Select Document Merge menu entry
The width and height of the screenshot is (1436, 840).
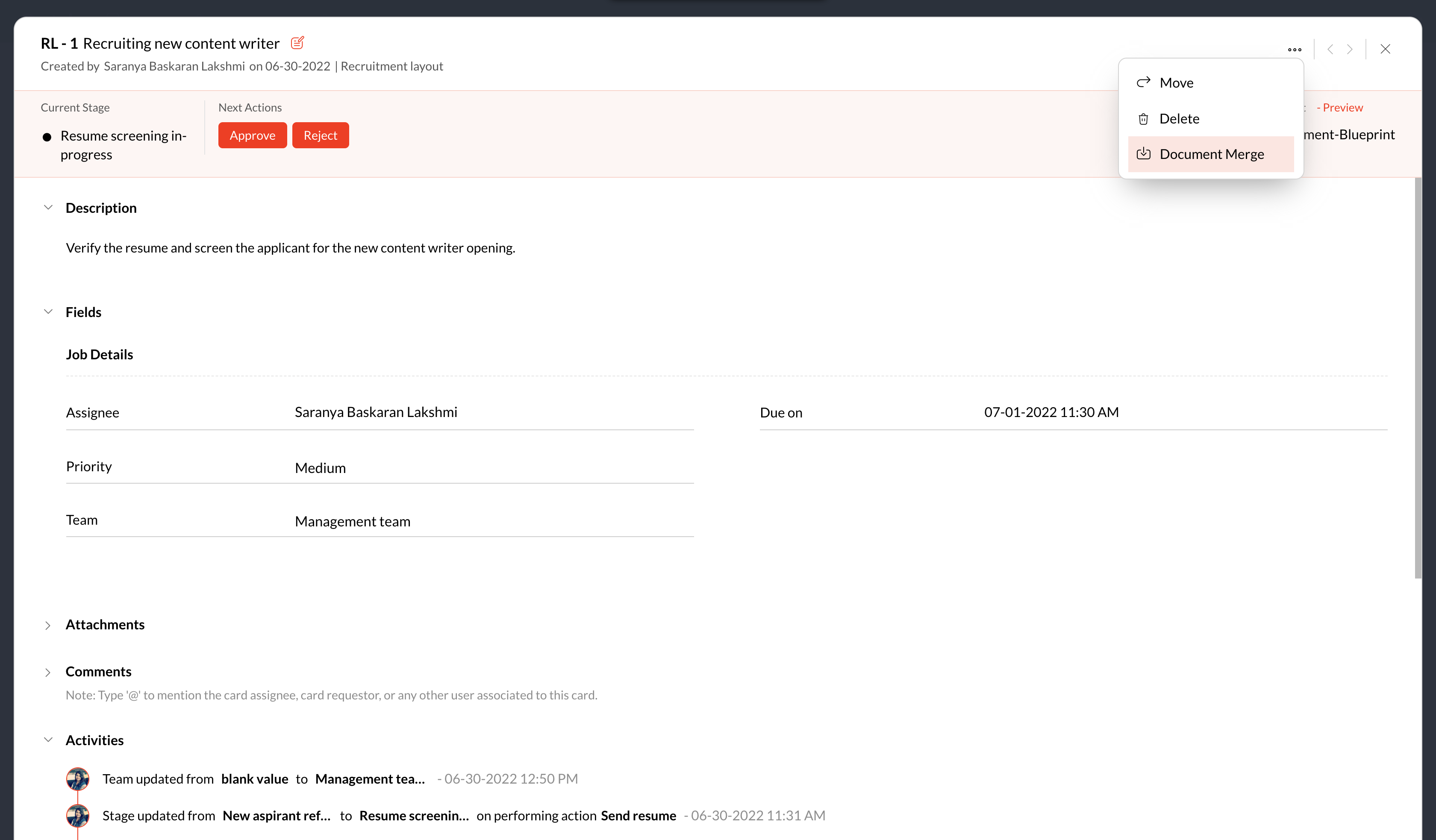pos(1212,154)
